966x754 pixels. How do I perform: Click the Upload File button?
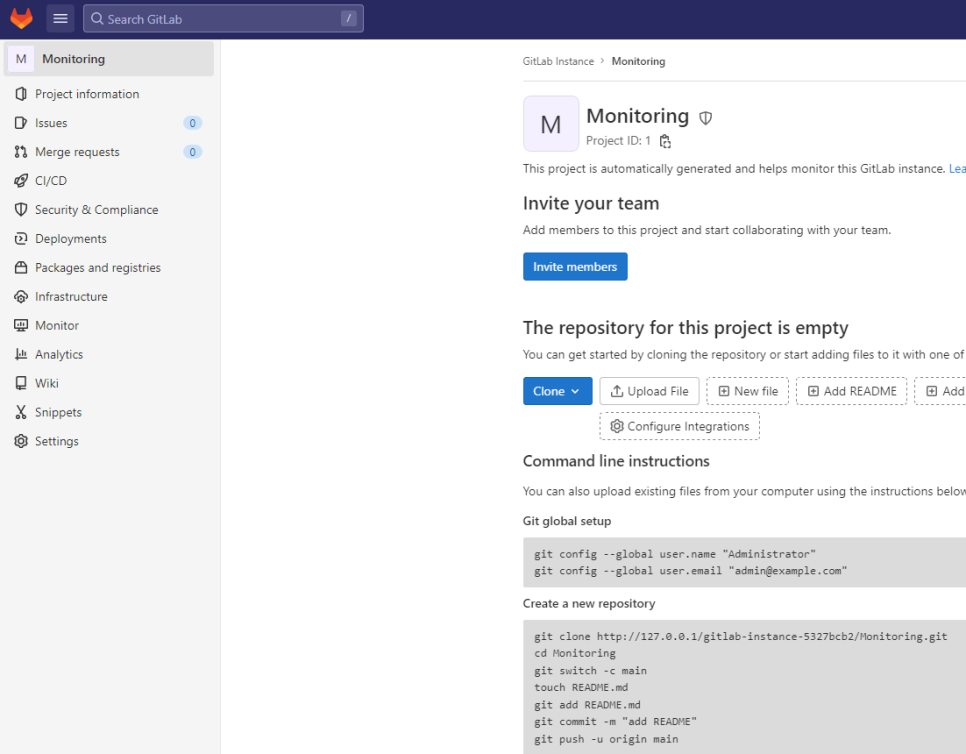click(649, 391)
